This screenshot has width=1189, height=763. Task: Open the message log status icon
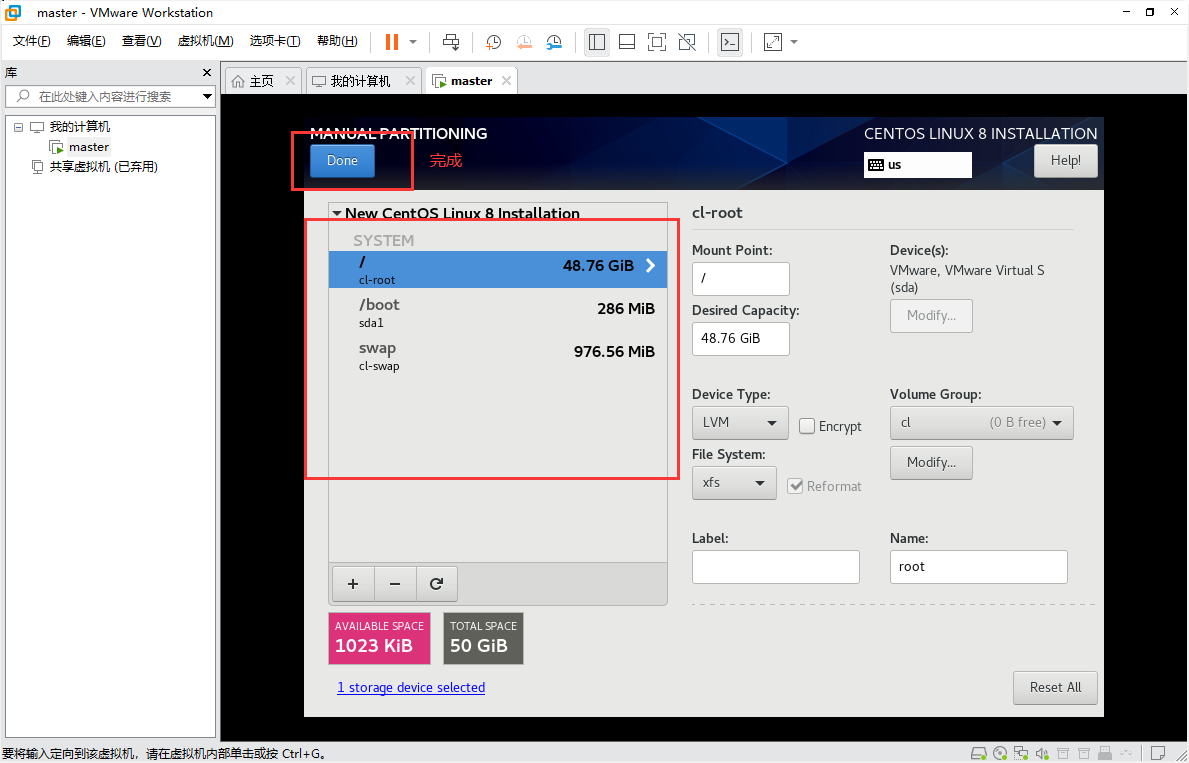pyautogui.click(x=1158, y=753)
